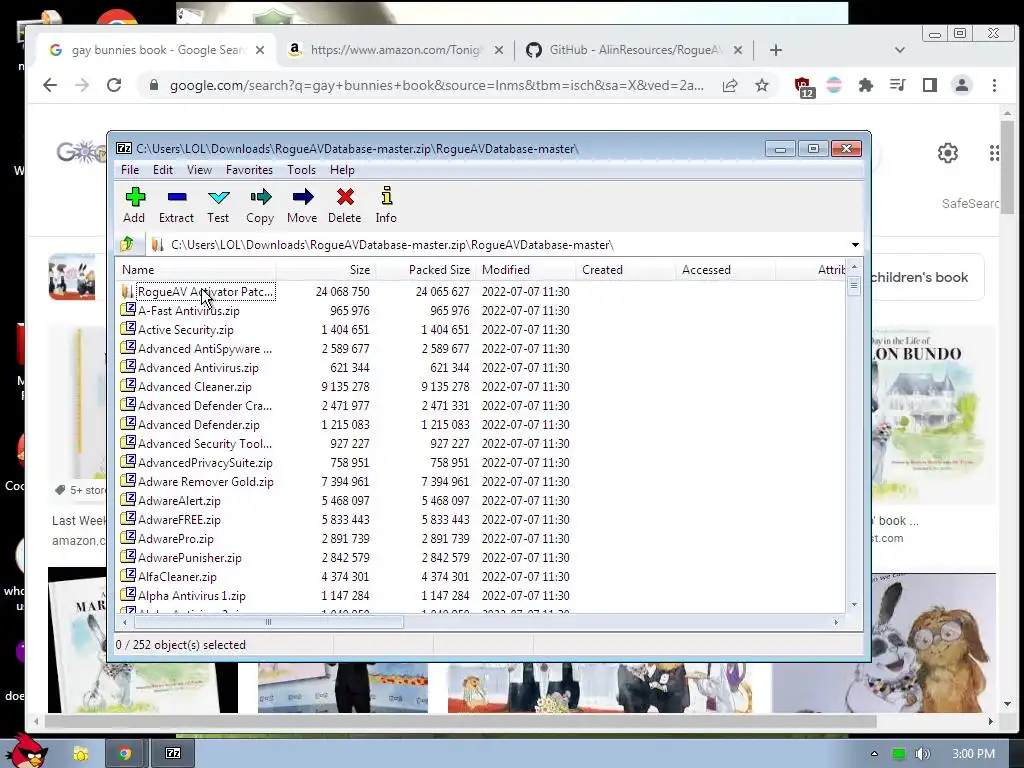1024x768 pixels.
Task: Click the volume icon in system tray
Action: 922,754
